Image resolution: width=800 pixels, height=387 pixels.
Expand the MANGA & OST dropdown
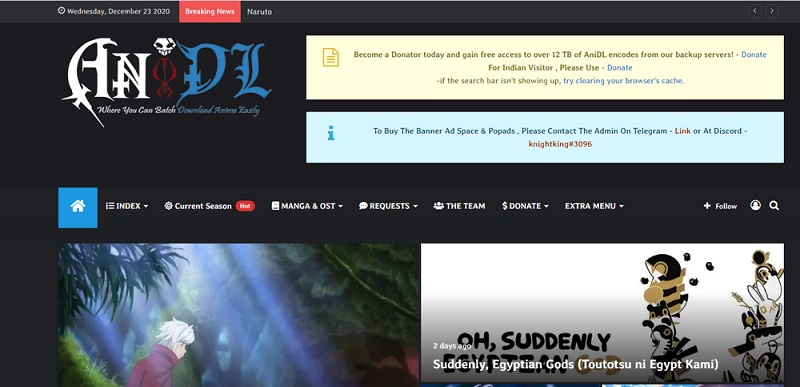coord(307,206)
